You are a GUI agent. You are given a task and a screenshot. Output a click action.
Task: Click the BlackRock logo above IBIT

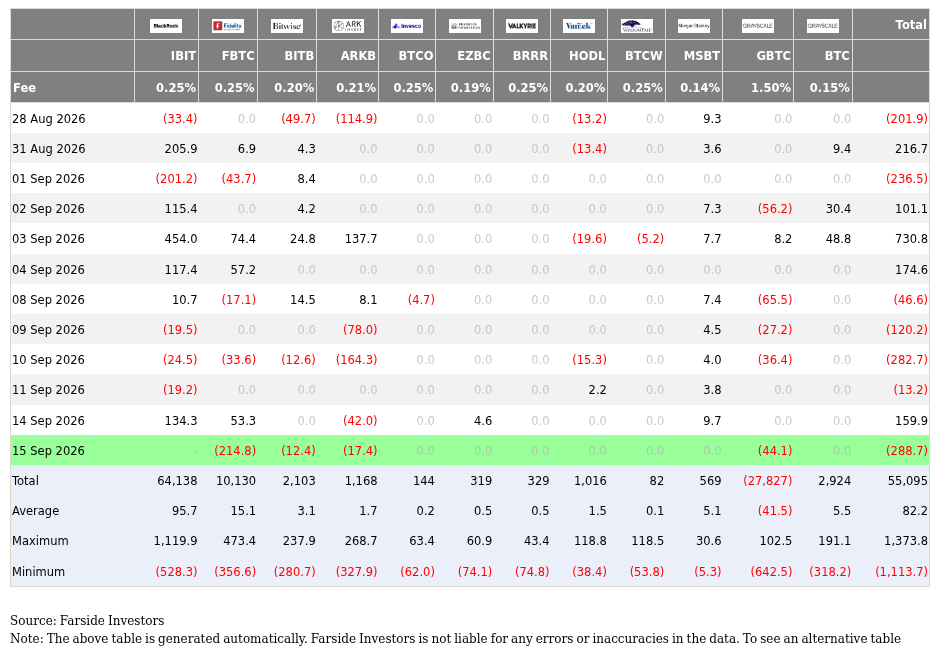pyautogui.click(x=166, y=26)
